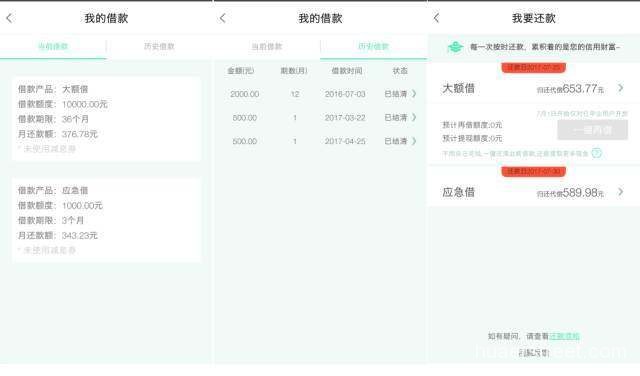Select the highlighted 历史借款 tab on the second screen
The height and width of the screenshot is (376, 640).
[373, 47]
